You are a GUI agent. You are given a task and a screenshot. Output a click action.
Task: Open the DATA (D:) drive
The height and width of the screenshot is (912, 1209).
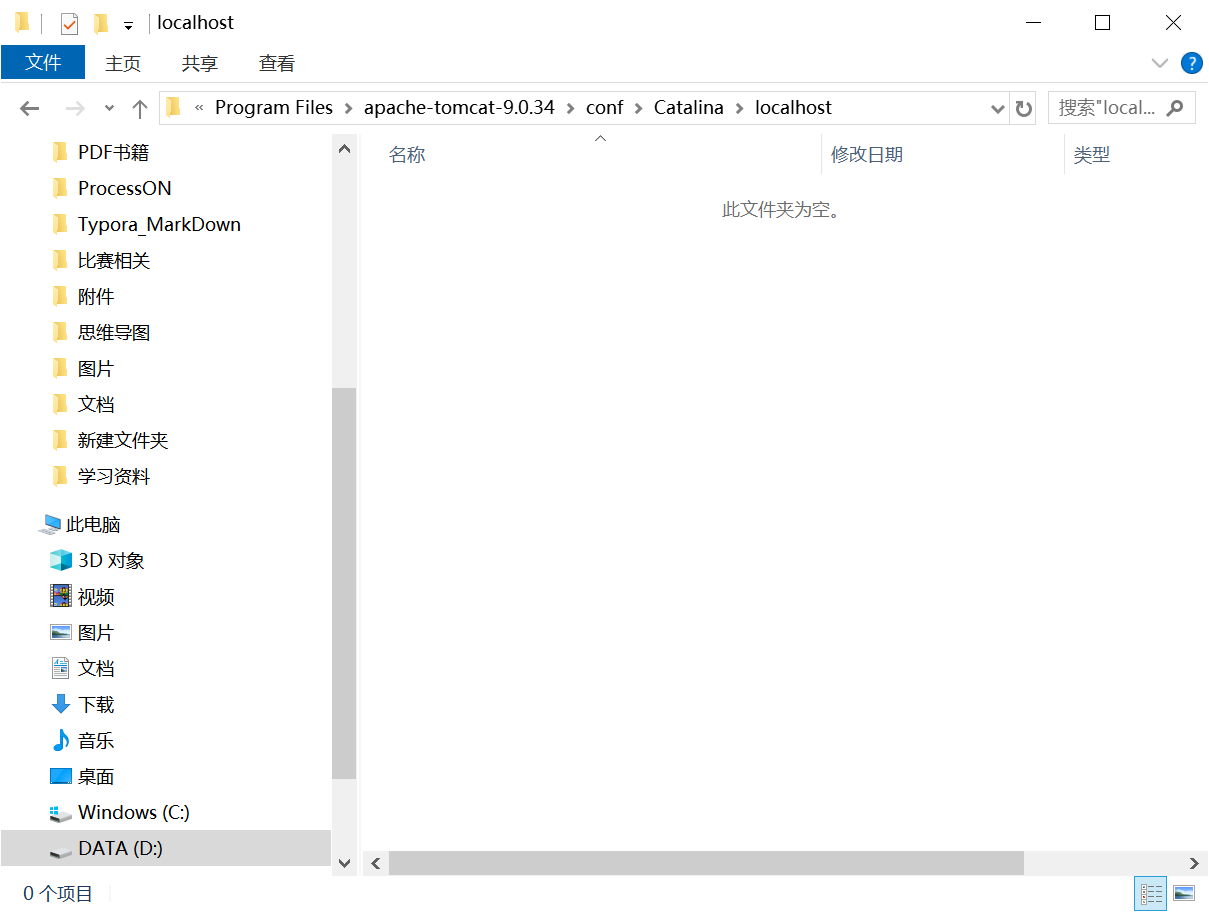pyautogui.click(x=166, y=848)
